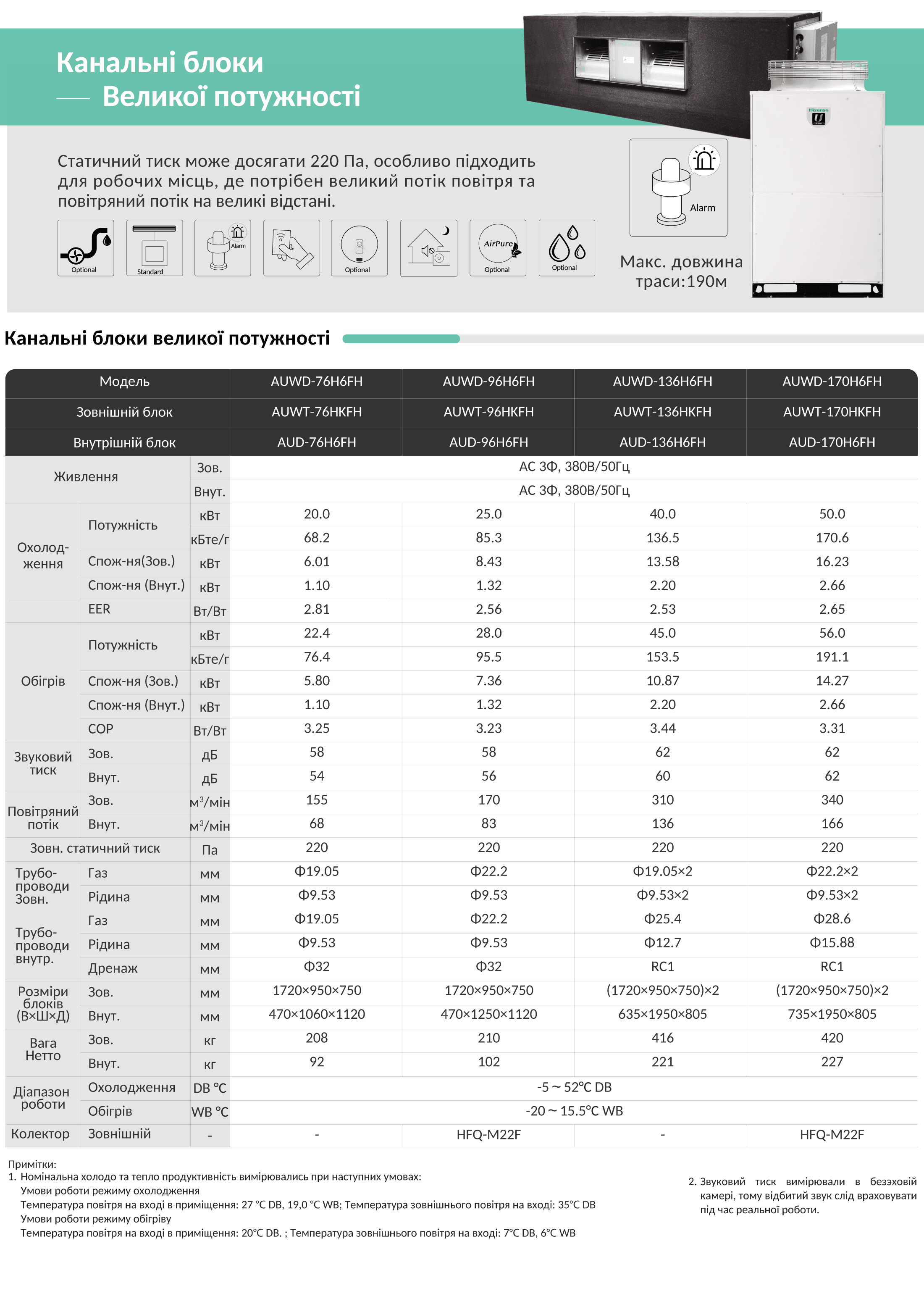The width and height of the screenshot is (924, 1299).
Task: Select the EER value 2.81
Action: [317, 610]
